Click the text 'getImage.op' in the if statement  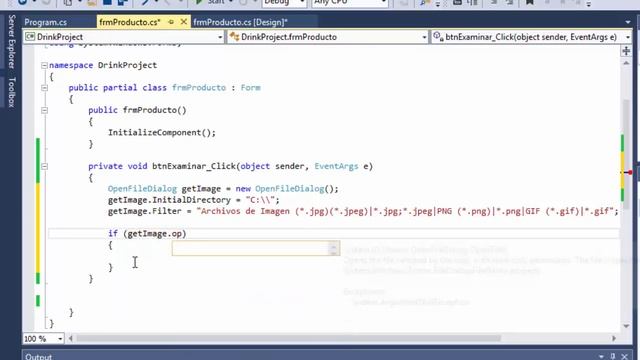[155, 233]
